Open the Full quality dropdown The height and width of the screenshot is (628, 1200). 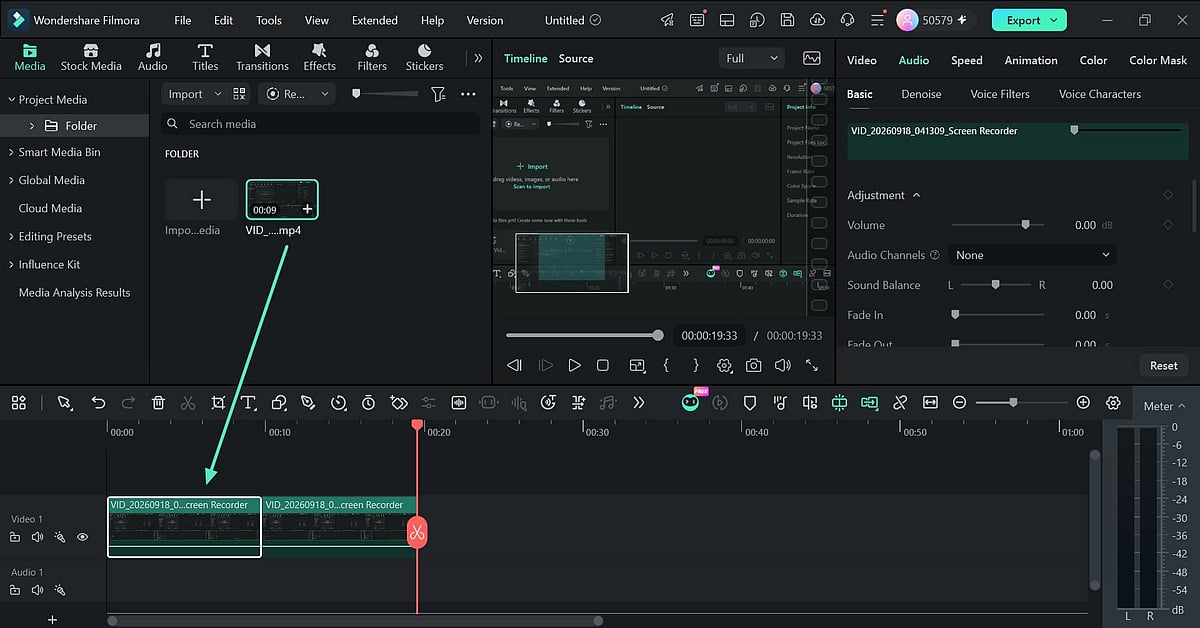coord(753,58)
